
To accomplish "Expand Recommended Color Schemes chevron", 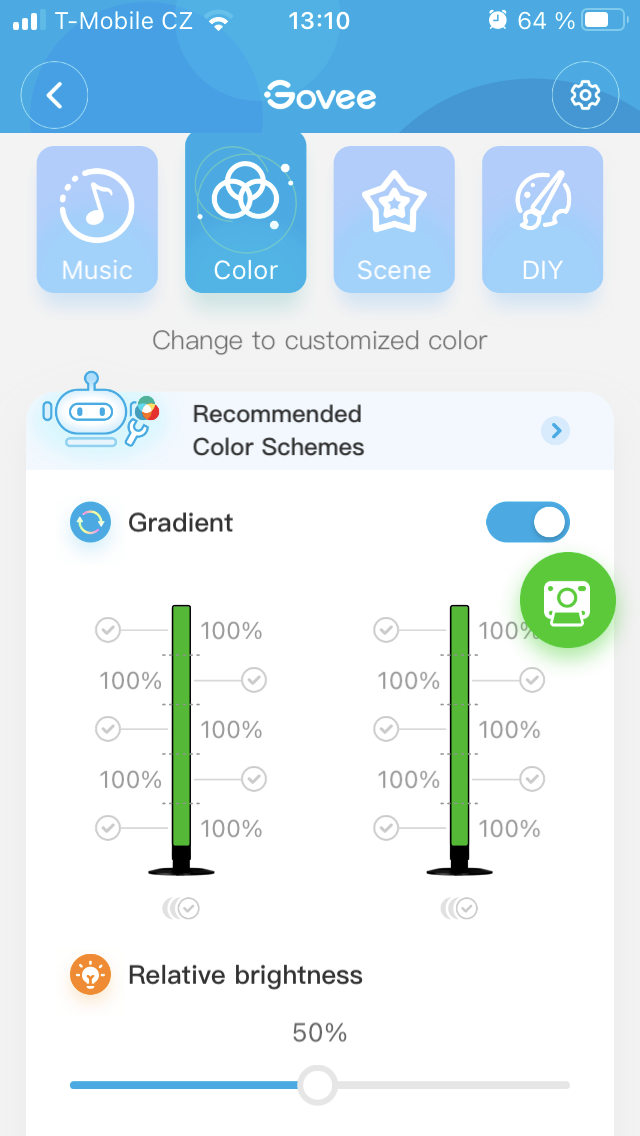I will [x=556, y=430].
